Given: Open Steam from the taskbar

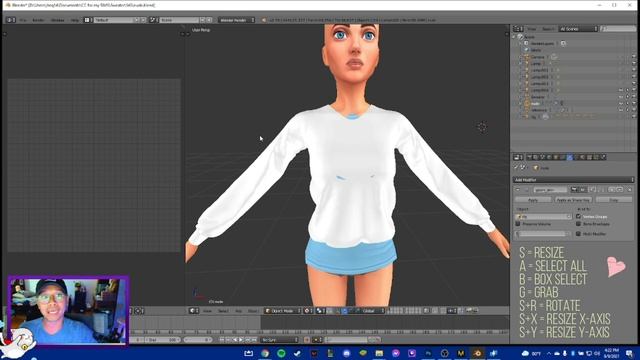Looking at the screenshot, I should click(x=297, y=353).
